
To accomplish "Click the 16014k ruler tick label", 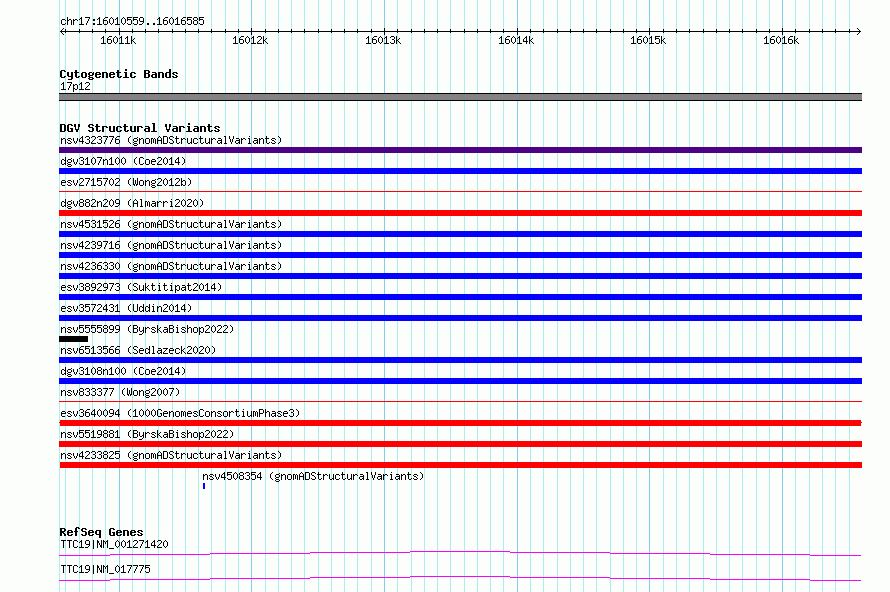I will click(x=516, y=40).
